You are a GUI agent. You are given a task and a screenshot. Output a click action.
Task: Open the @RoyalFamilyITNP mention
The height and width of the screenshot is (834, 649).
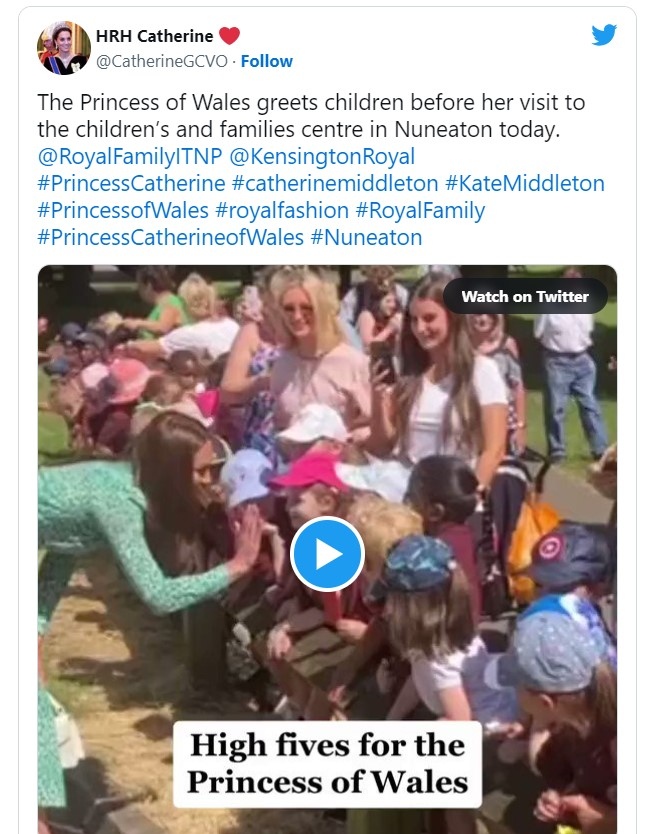(128, 157)
